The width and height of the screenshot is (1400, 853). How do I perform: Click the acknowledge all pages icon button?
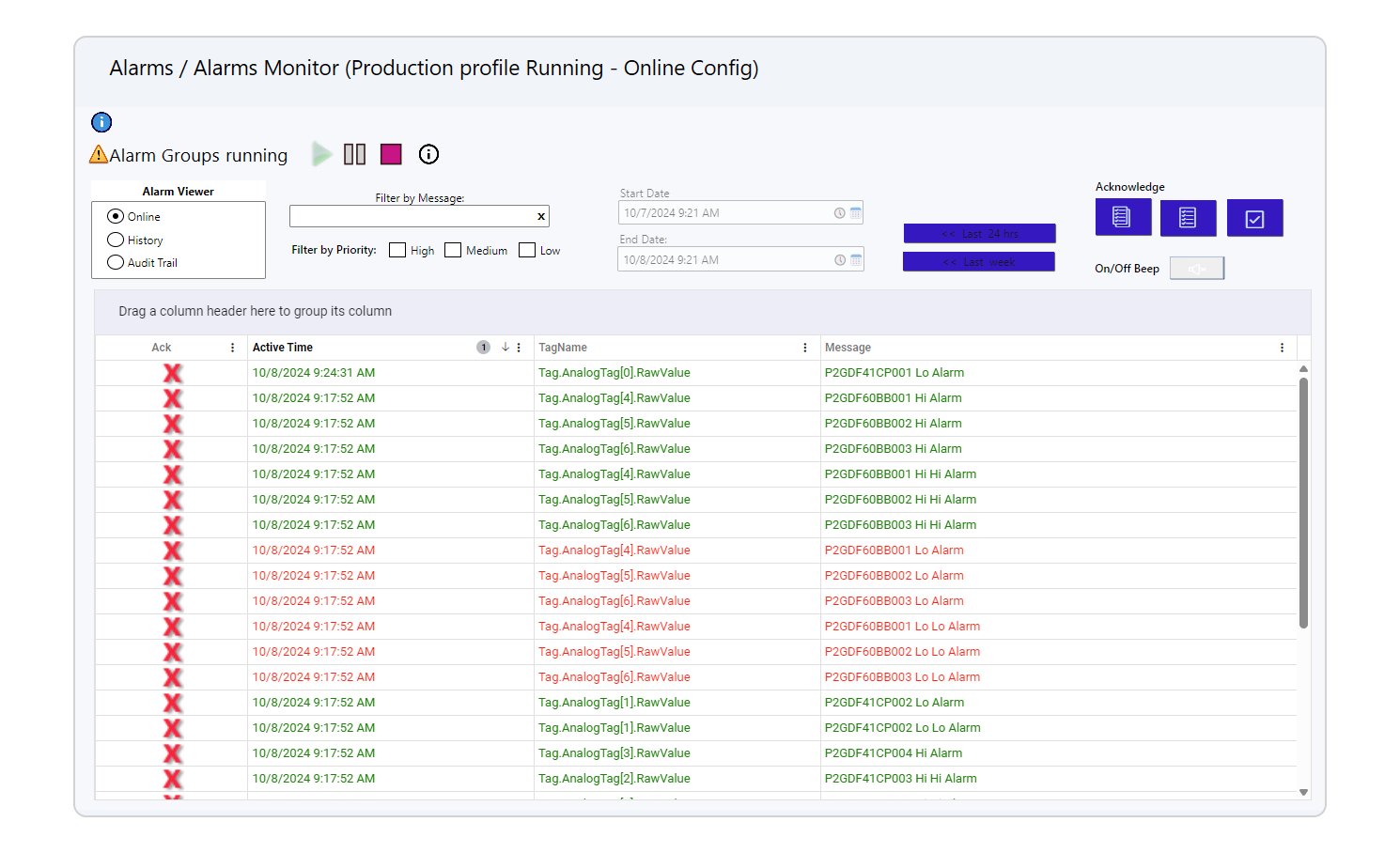[x=1123, y=218]
